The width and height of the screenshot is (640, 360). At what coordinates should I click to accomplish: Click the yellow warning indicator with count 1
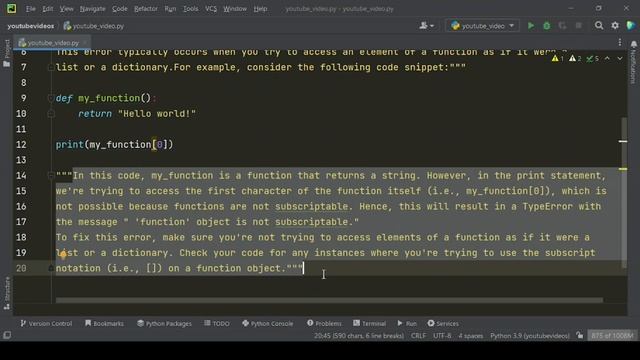point(558,59)
